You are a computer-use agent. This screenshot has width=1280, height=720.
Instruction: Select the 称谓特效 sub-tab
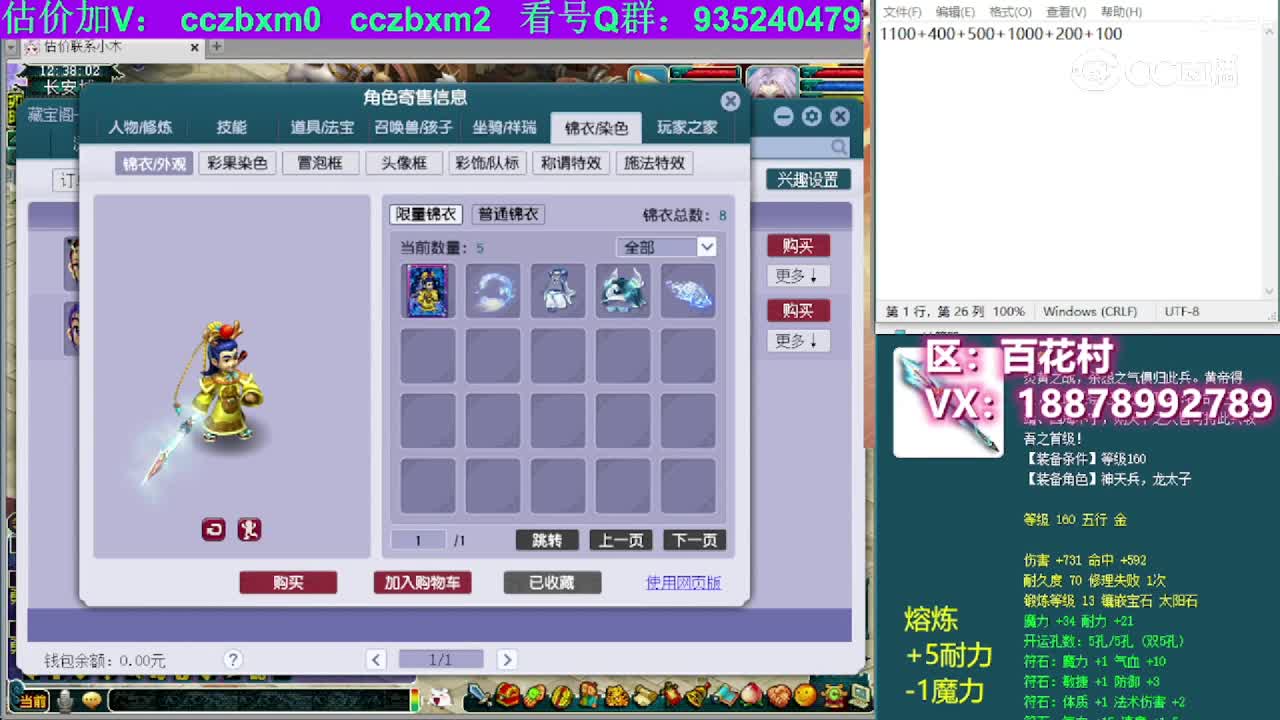(571, 163)
